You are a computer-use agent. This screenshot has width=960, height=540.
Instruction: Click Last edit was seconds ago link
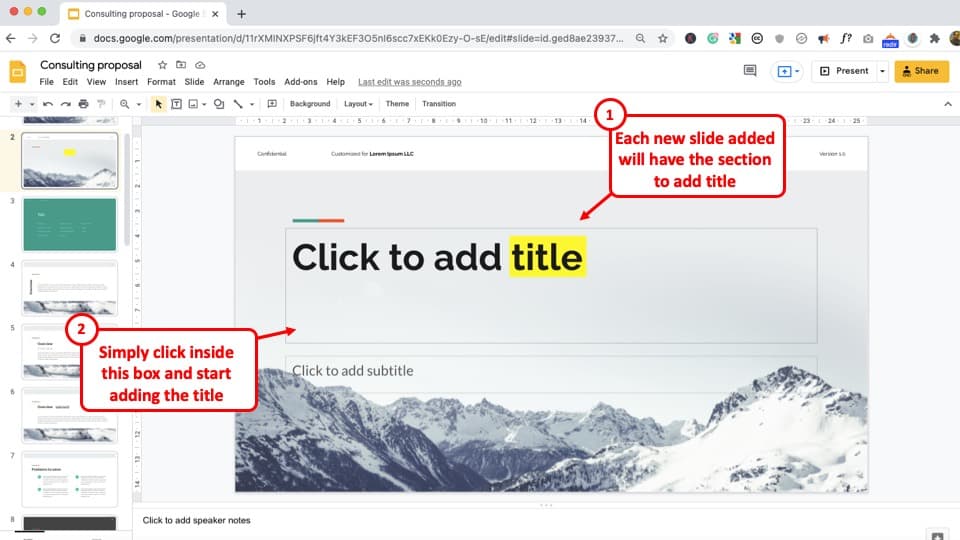pos(410,82)
